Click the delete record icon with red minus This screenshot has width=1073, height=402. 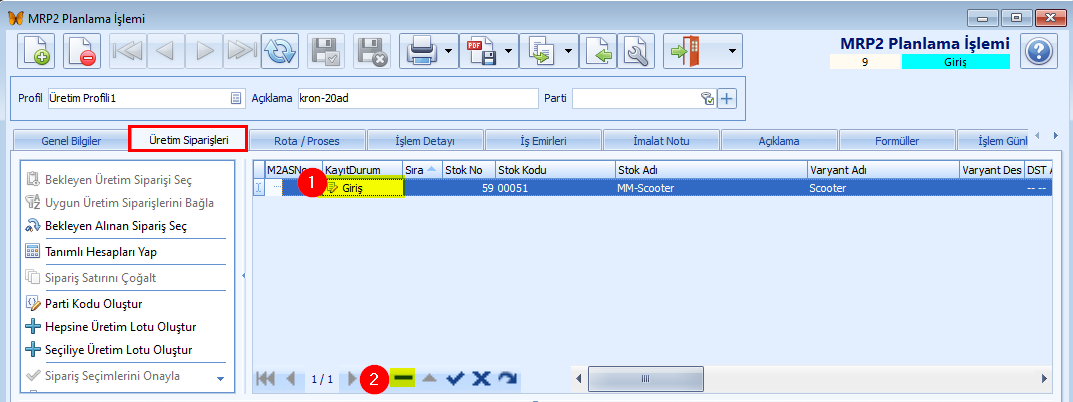(x=82, y=51)
